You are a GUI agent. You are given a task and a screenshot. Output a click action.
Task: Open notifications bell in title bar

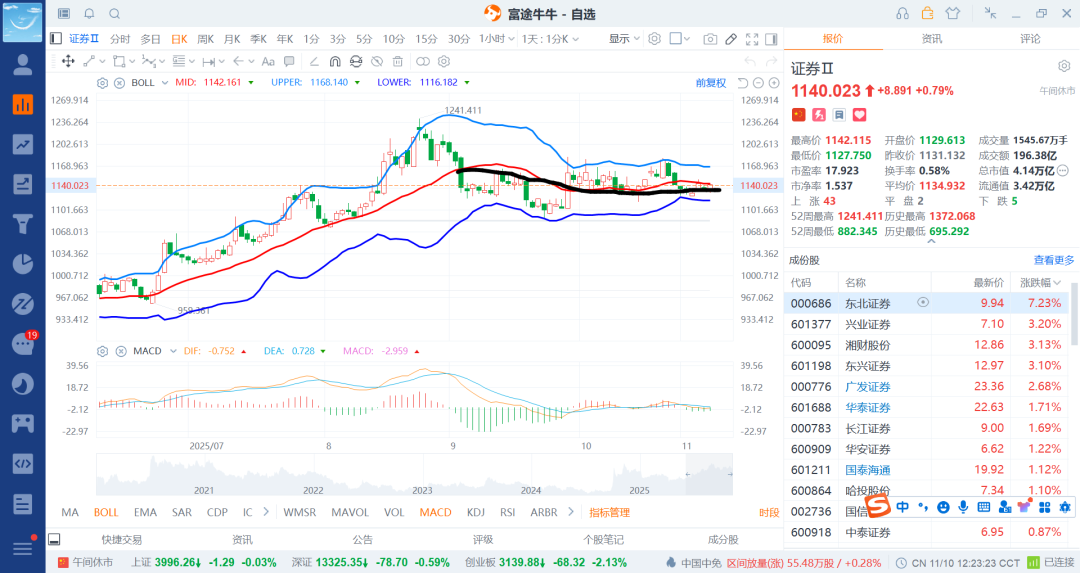89,13
